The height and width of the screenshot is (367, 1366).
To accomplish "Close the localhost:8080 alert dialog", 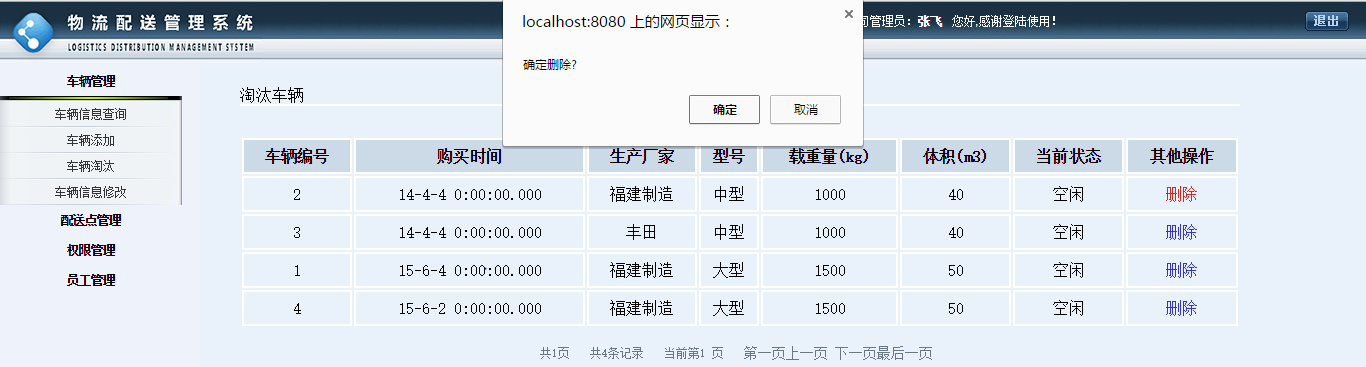I will [849, 14].
